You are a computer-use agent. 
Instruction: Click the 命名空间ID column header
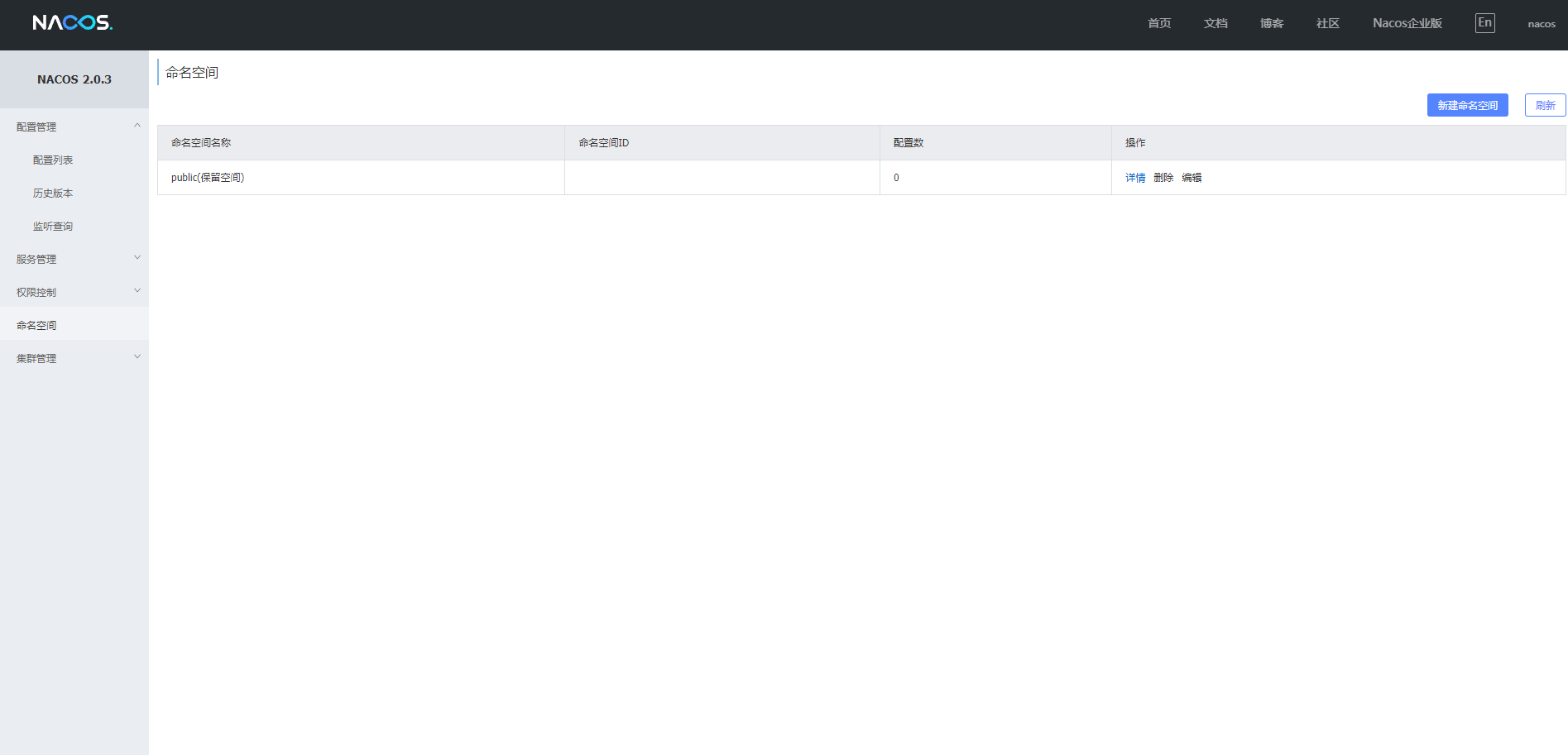click(x=722, y=143)
